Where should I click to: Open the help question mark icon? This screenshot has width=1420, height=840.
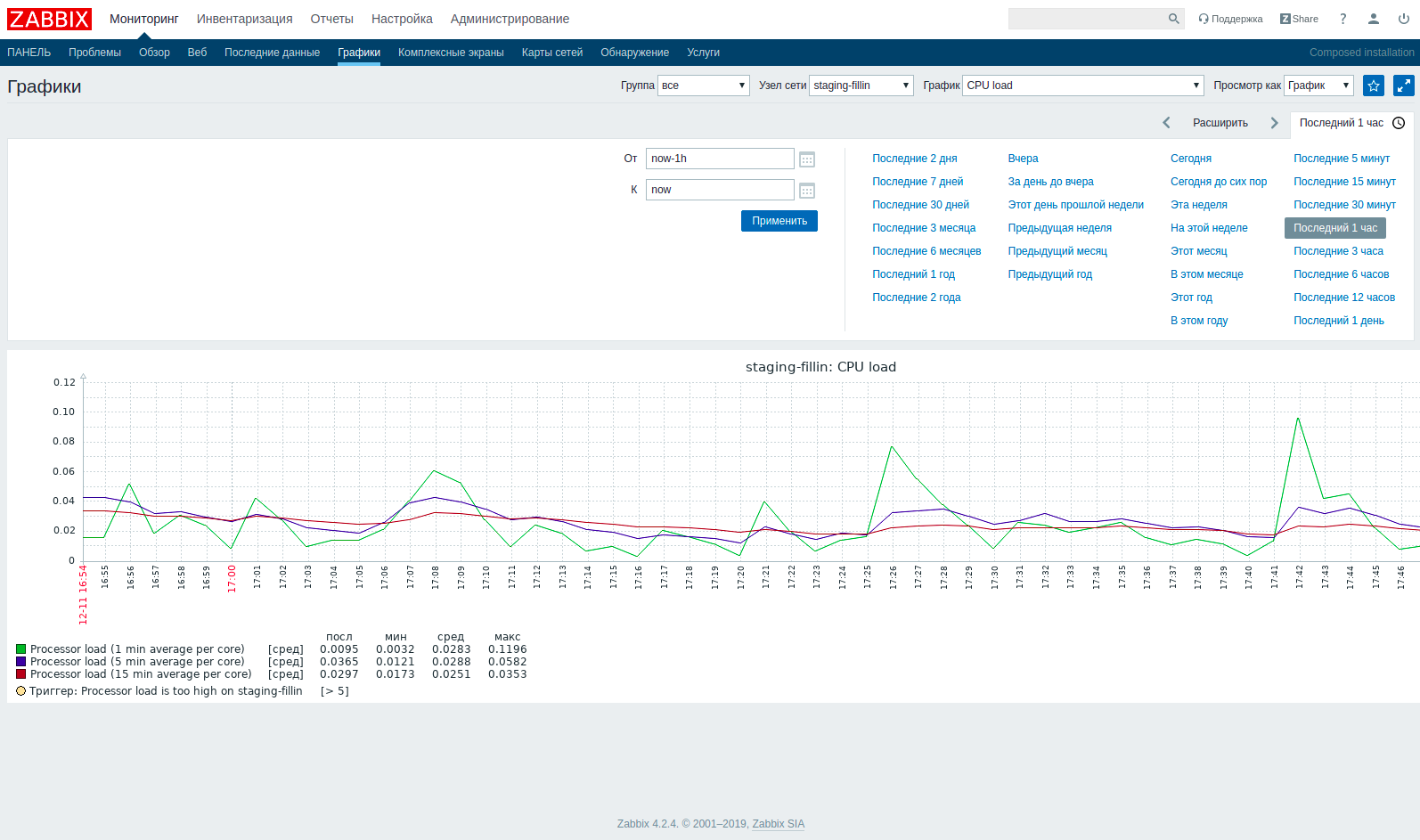tap(1343, 19)
